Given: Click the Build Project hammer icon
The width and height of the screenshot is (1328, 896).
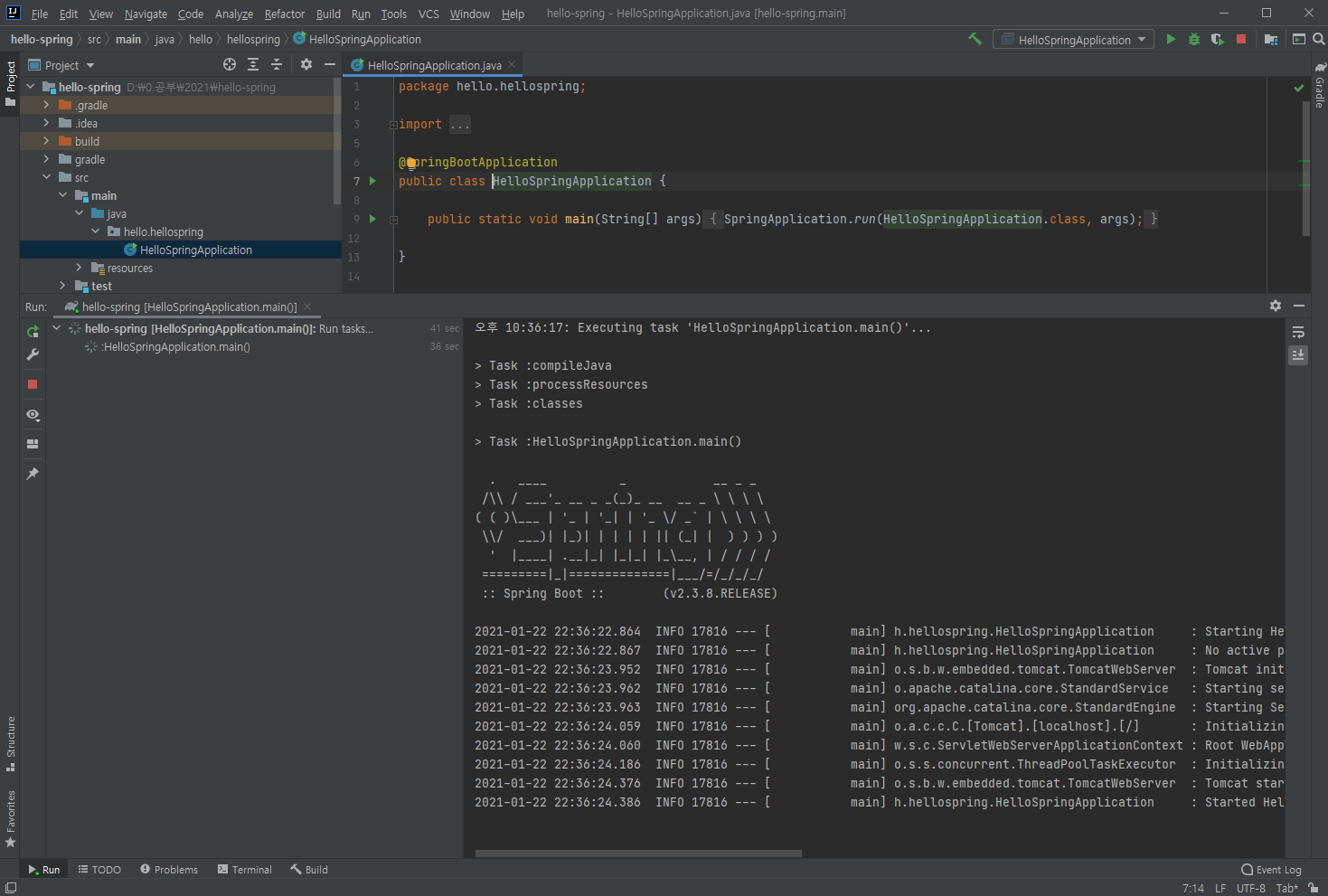Looking at the screenshot, I should [975, 39].
